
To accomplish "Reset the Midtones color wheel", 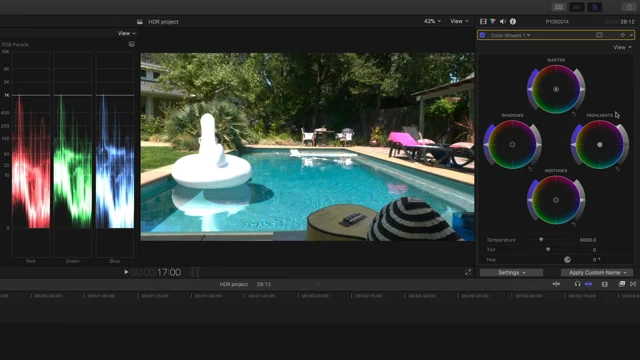I will pos(574,224).
